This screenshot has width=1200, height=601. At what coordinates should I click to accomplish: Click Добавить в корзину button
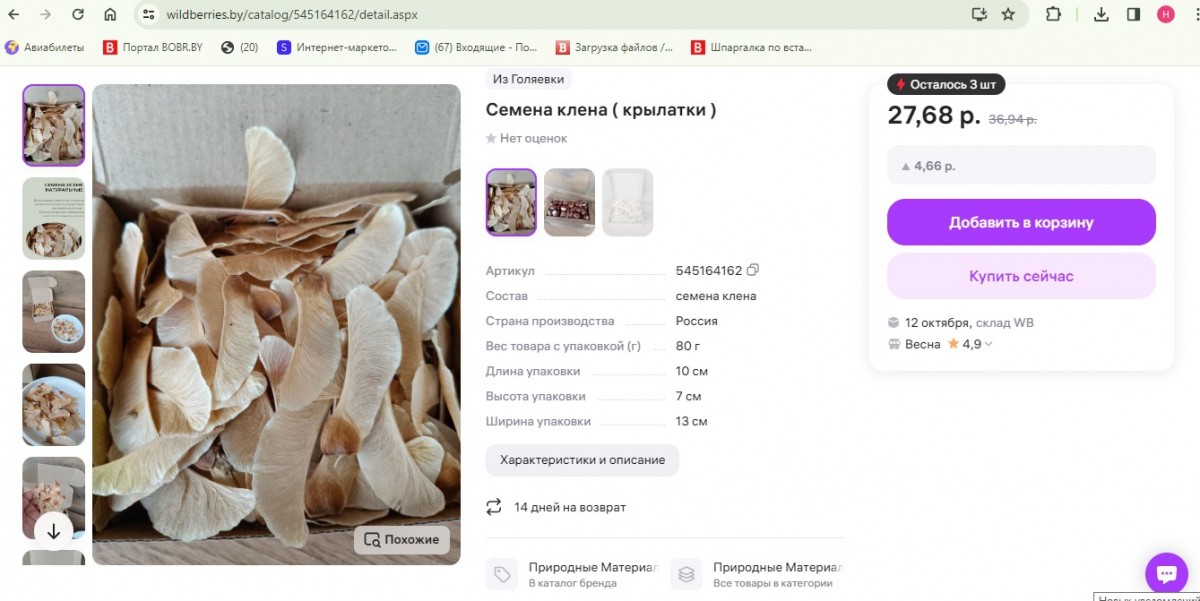(x=1021, y=222)
